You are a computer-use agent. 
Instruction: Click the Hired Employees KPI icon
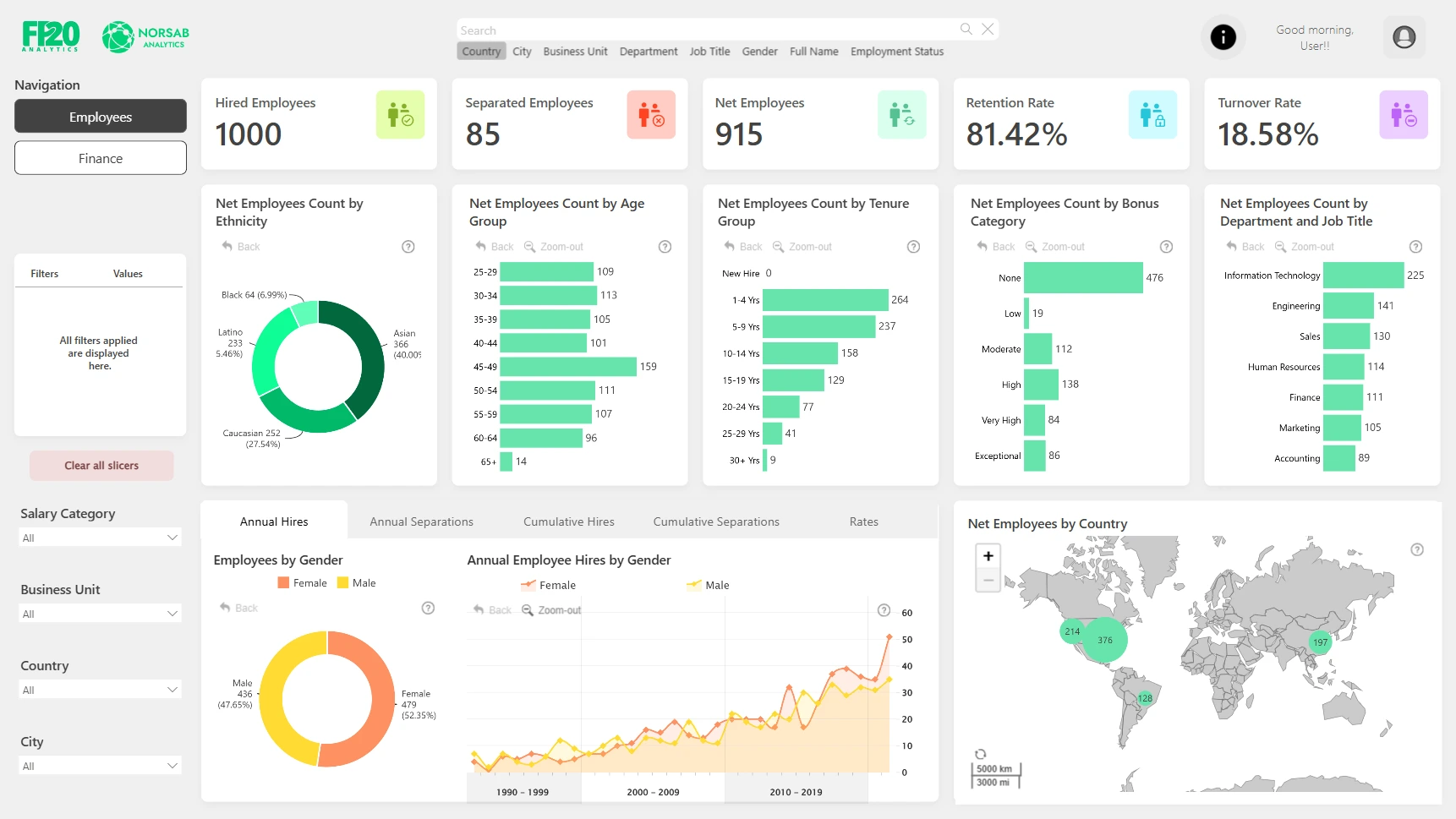400,115
